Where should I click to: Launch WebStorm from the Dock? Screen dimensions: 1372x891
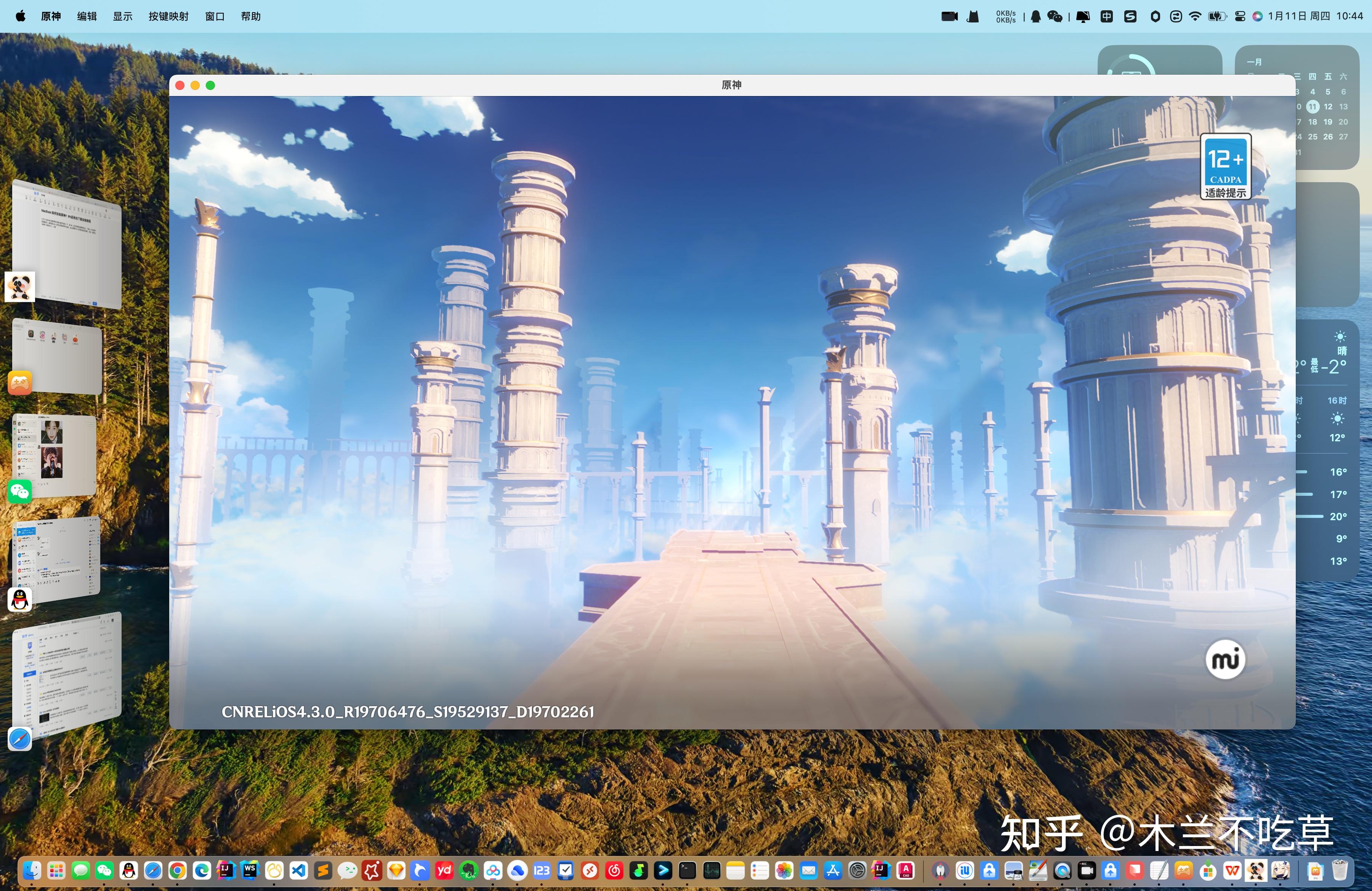coord(250,870)
